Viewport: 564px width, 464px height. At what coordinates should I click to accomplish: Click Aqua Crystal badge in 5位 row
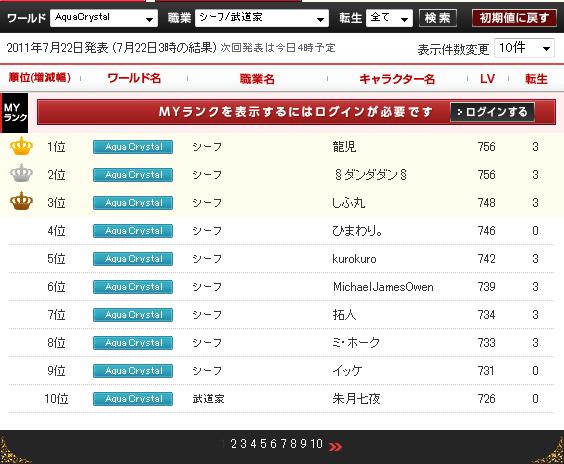[133, 259]
